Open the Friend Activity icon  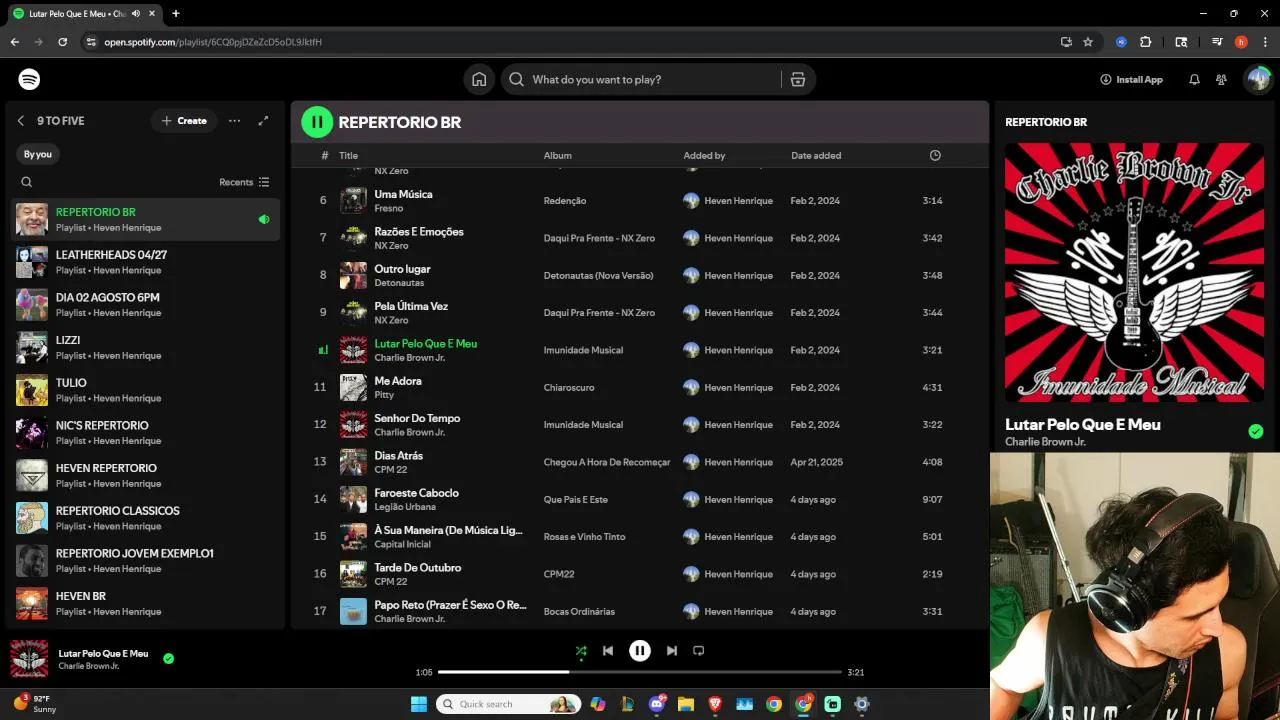click(1221, 79)
